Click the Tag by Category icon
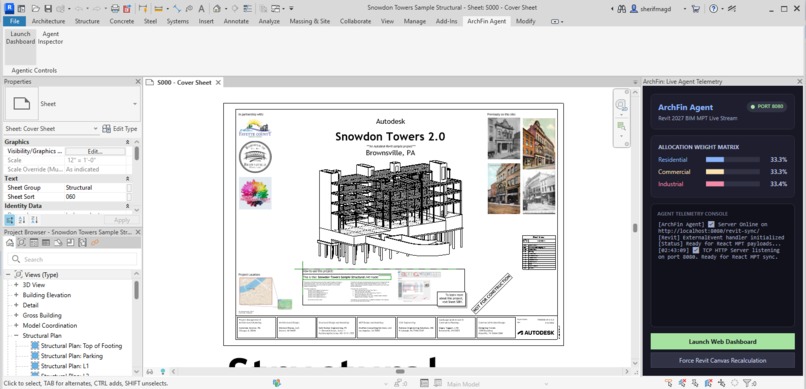Viewport: 806px width, 389px height. tap(189, 9)
